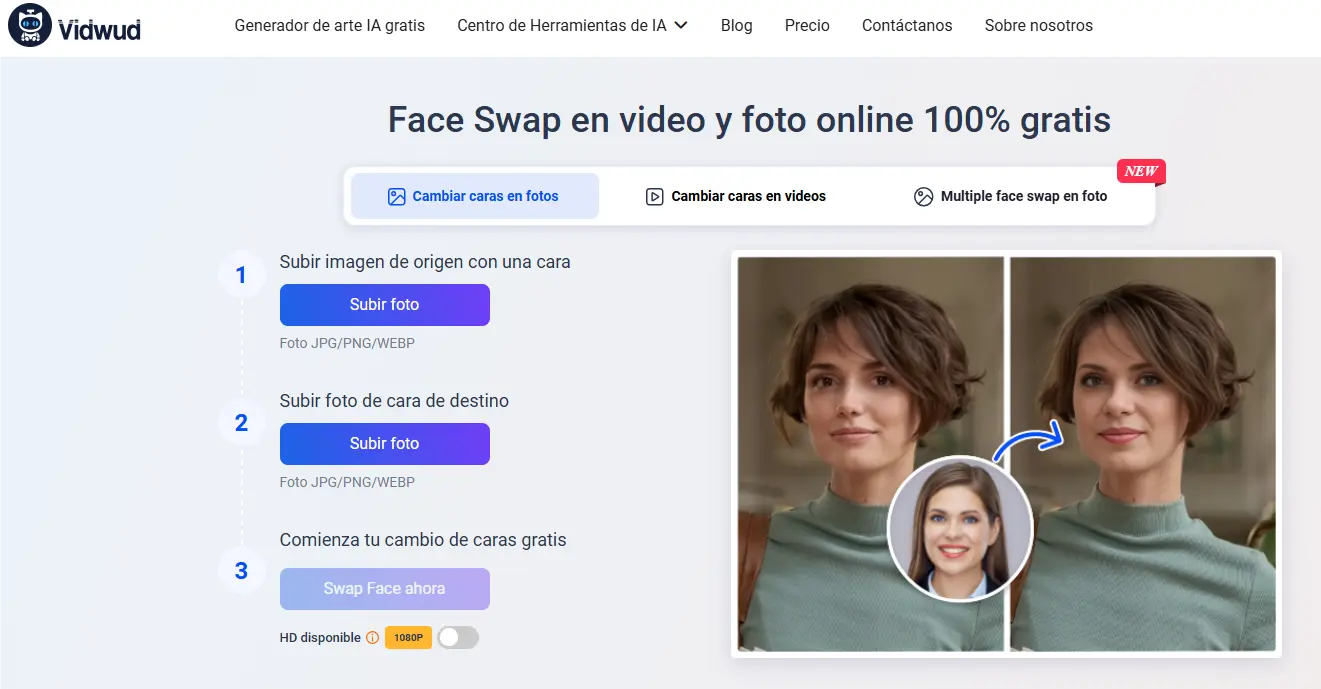Click the step 2 numbered circle
1321x689 pixels.
pos(241,423)
